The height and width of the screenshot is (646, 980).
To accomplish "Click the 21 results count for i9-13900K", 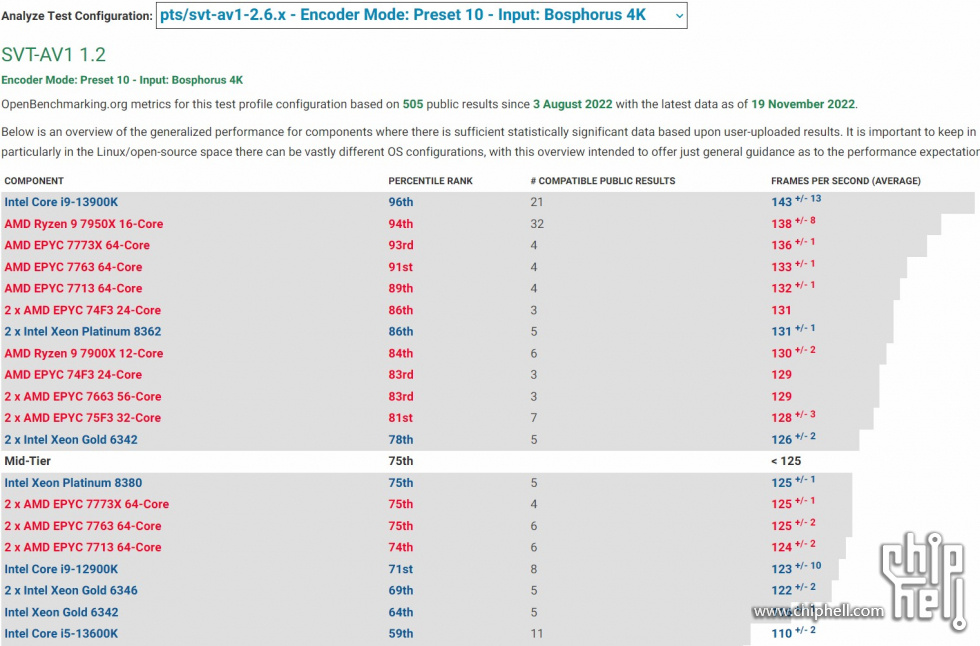I will pos(537,202).
